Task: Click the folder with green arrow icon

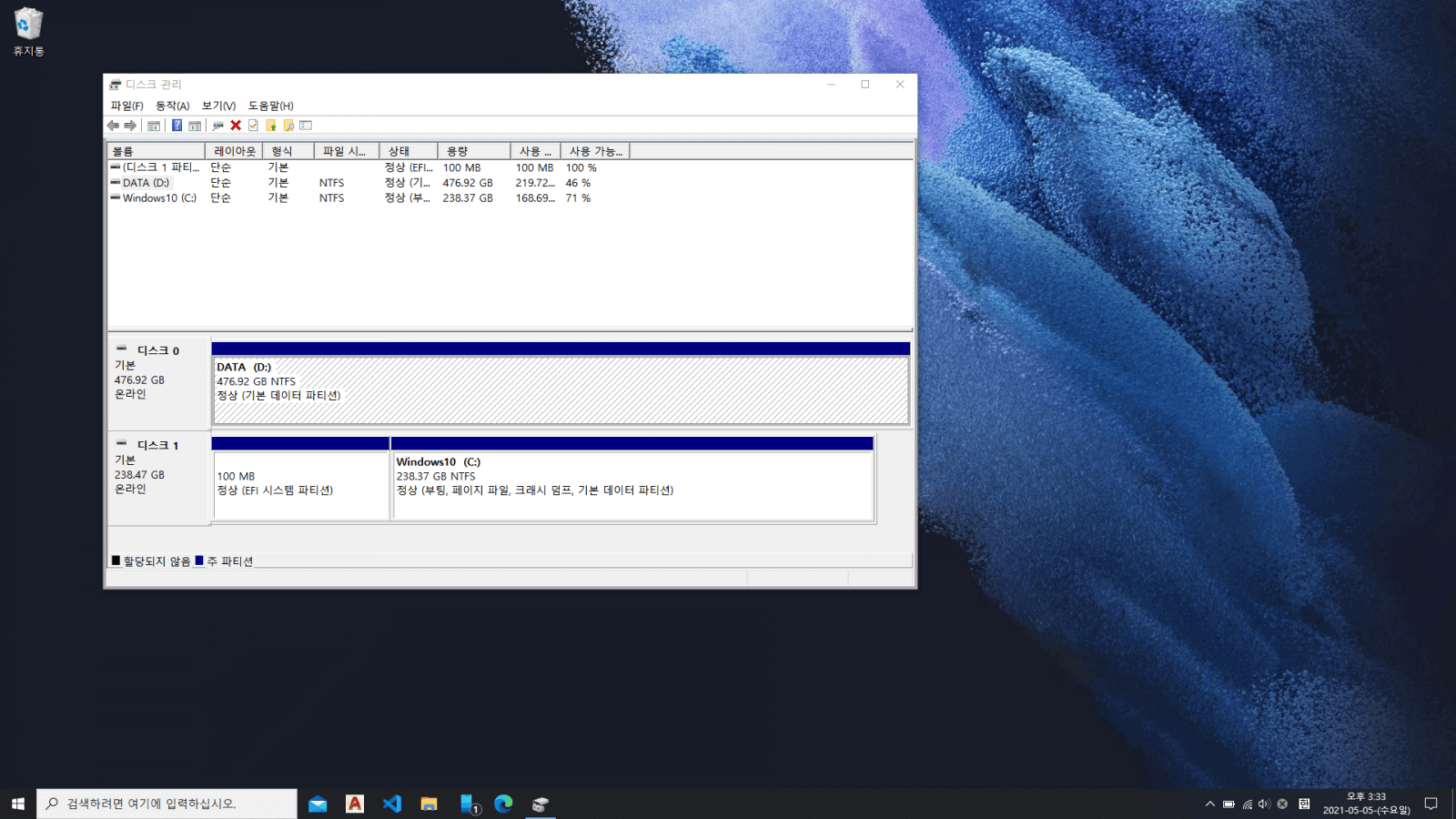Action: [x=270, y=126]
